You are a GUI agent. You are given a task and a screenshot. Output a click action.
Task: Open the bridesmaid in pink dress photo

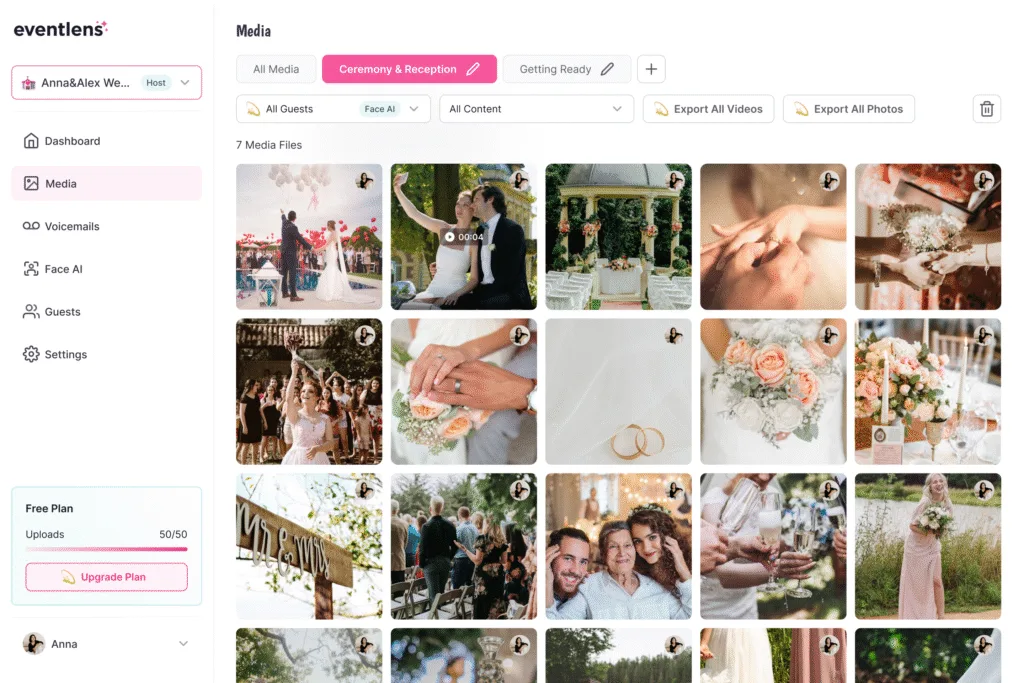pos(928,547)
